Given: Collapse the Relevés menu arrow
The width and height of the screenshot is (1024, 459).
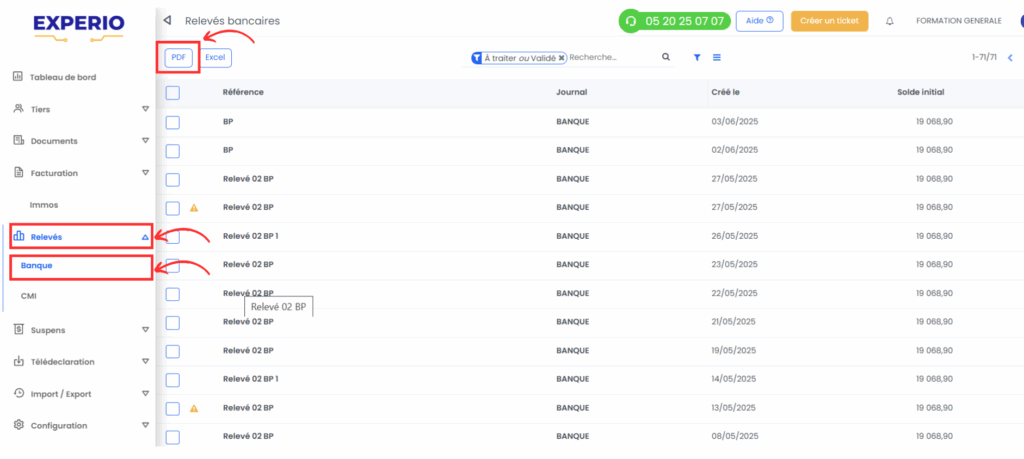Looking at the screenshot, I should coord(146,237).
